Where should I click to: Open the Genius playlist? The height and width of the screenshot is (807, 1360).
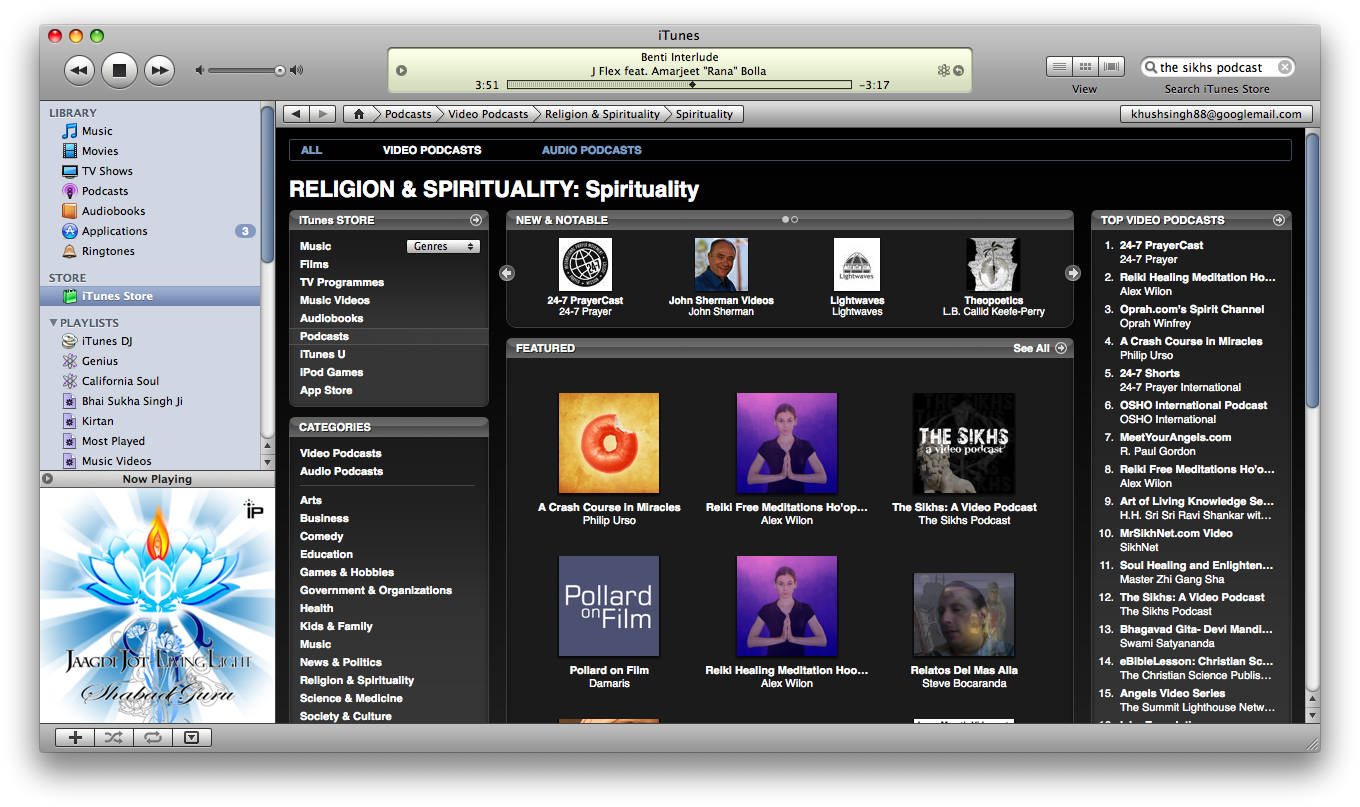point(100,361)
